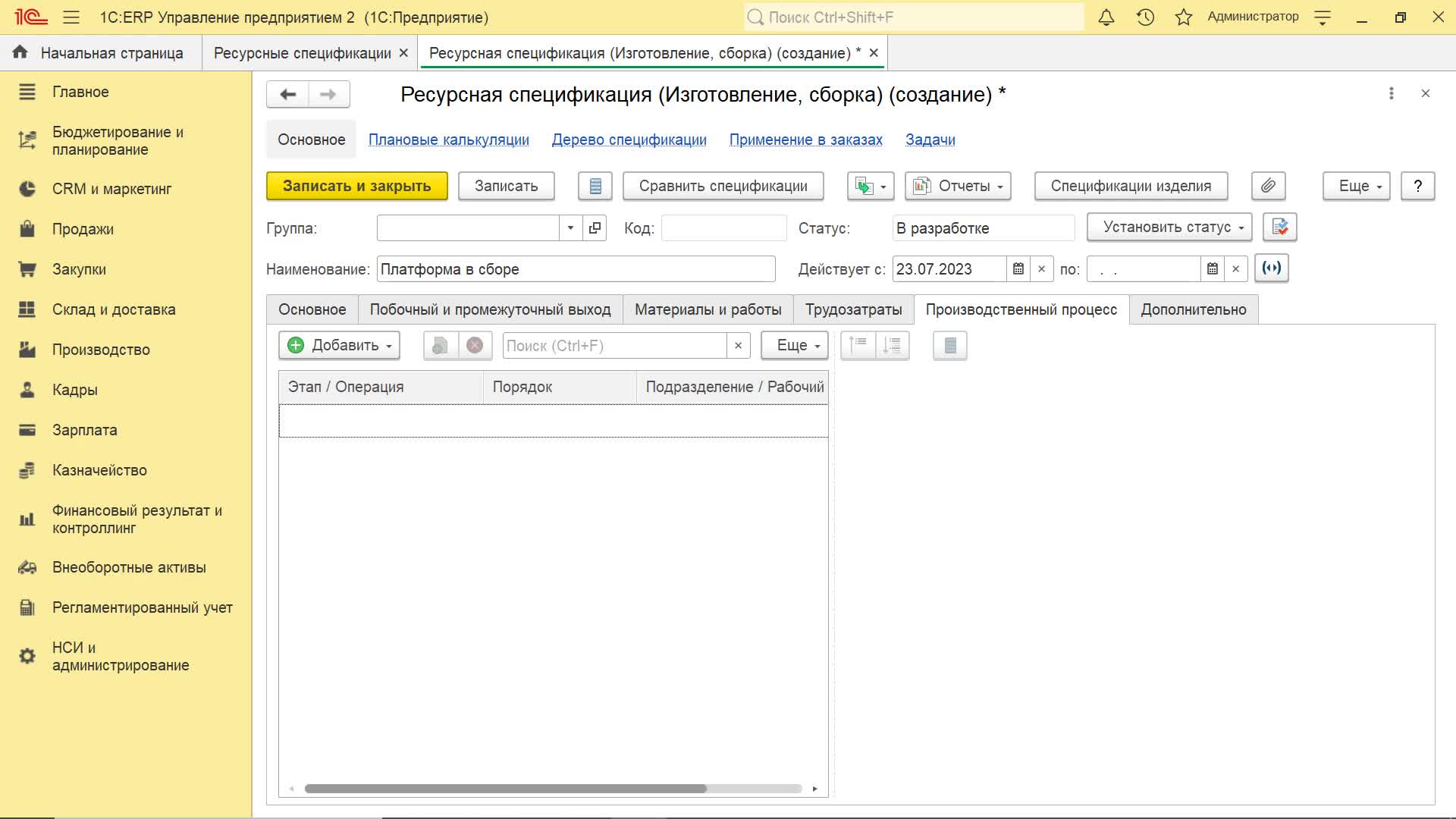Switch to Материалы и работы tab
Viewport: 1456px width, 819px height.
coord(708,309)
